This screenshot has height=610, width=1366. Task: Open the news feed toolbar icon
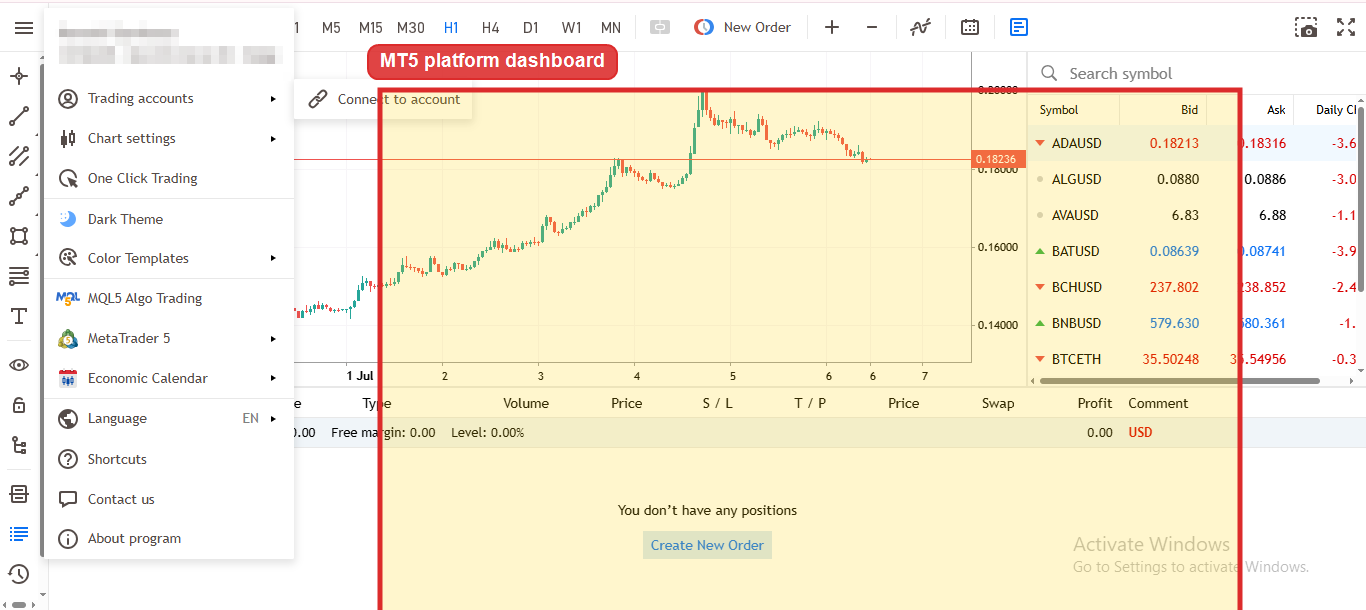click(x=1019, y=28)
